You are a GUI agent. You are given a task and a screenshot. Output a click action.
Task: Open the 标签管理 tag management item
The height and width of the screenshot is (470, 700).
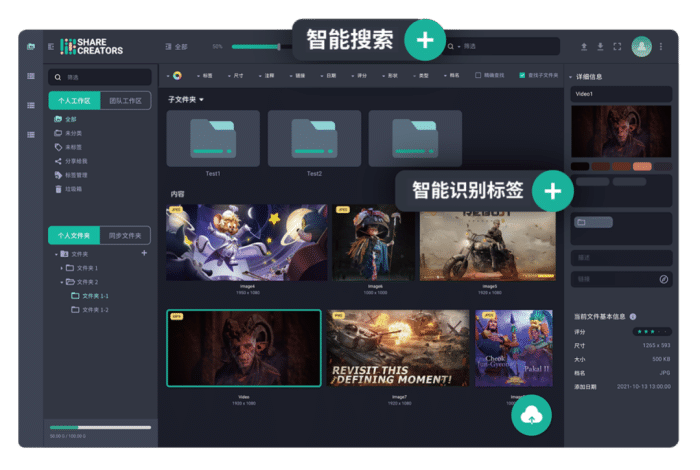71,175
